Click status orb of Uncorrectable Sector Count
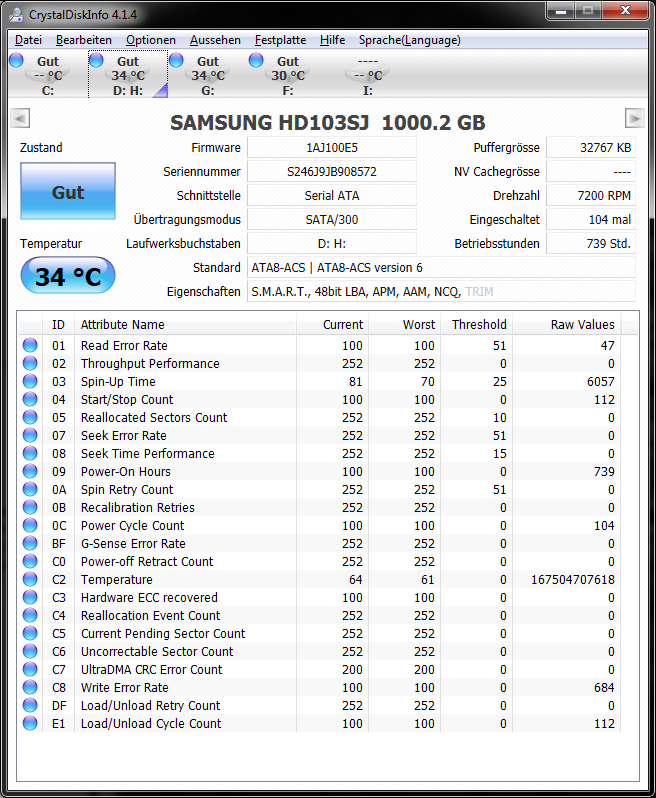Image resolution: width=656 pixels, height=798 pixels. [x=30, y=651]
